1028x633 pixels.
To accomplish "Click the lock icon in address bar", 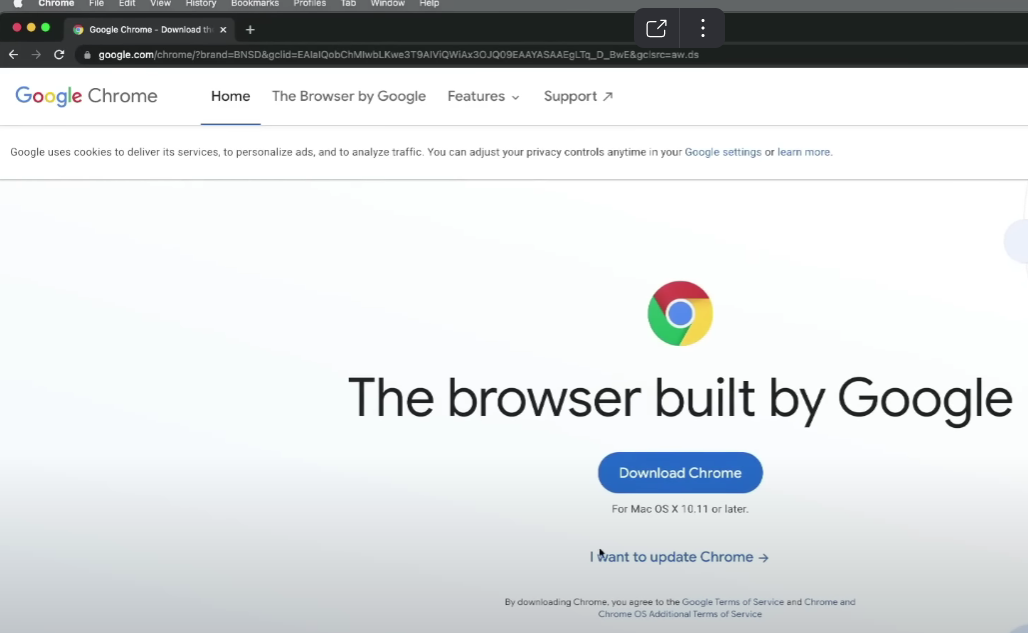I will (87, 55).
